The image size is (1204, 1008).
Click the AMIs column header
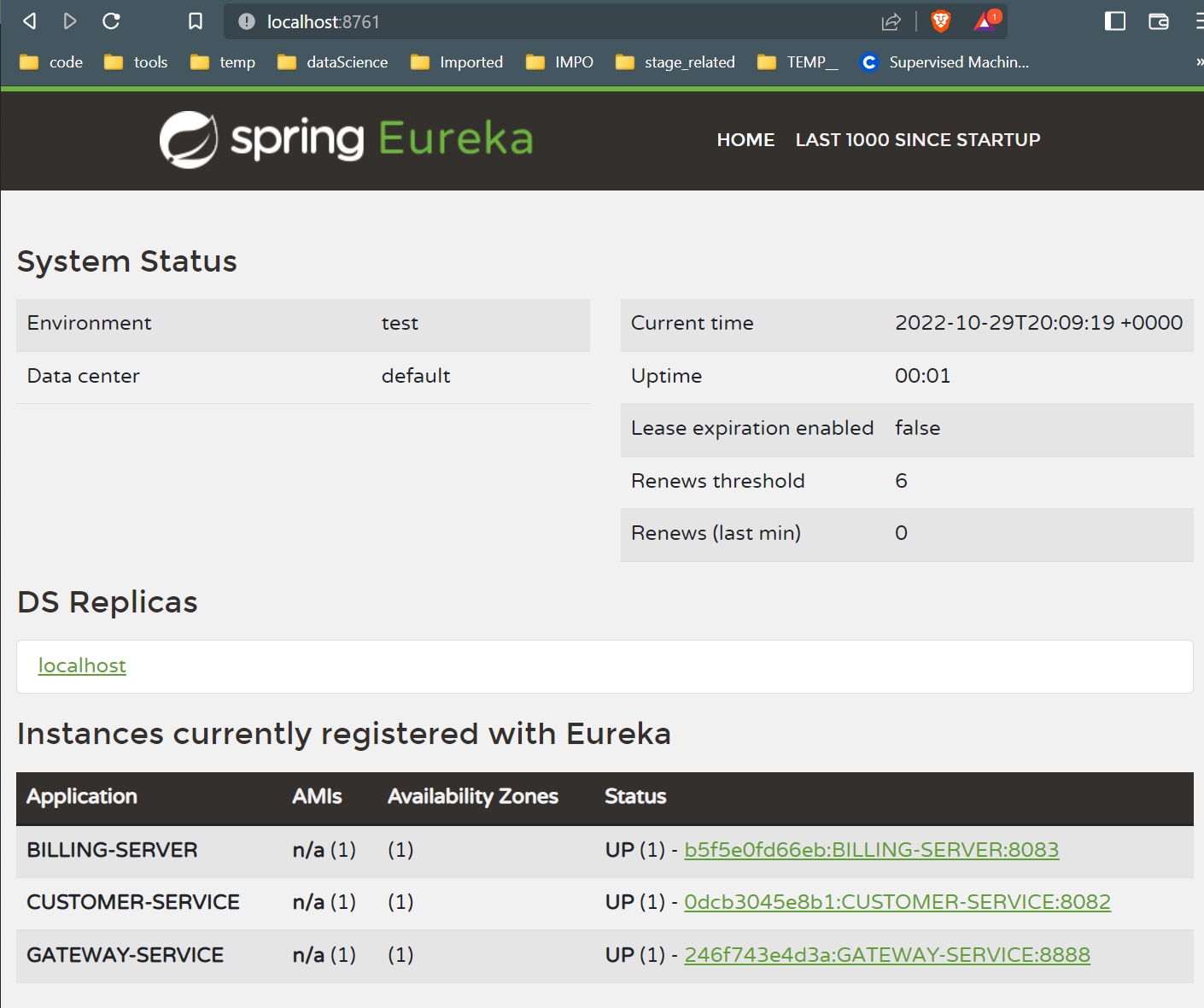point(317,796)
